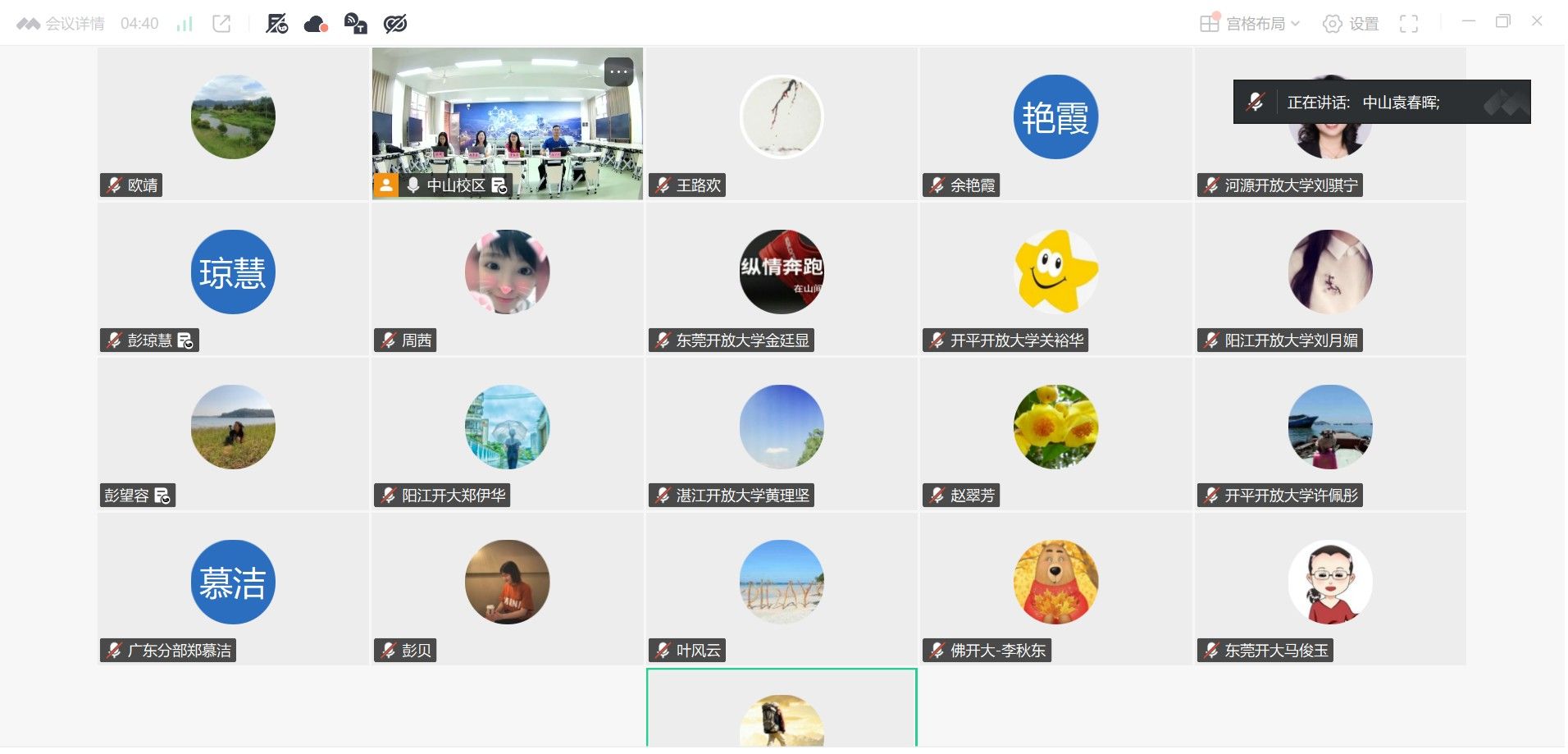Click the chat lock icon in the toolbar
Screen dimensions: 1568x754
355,24
